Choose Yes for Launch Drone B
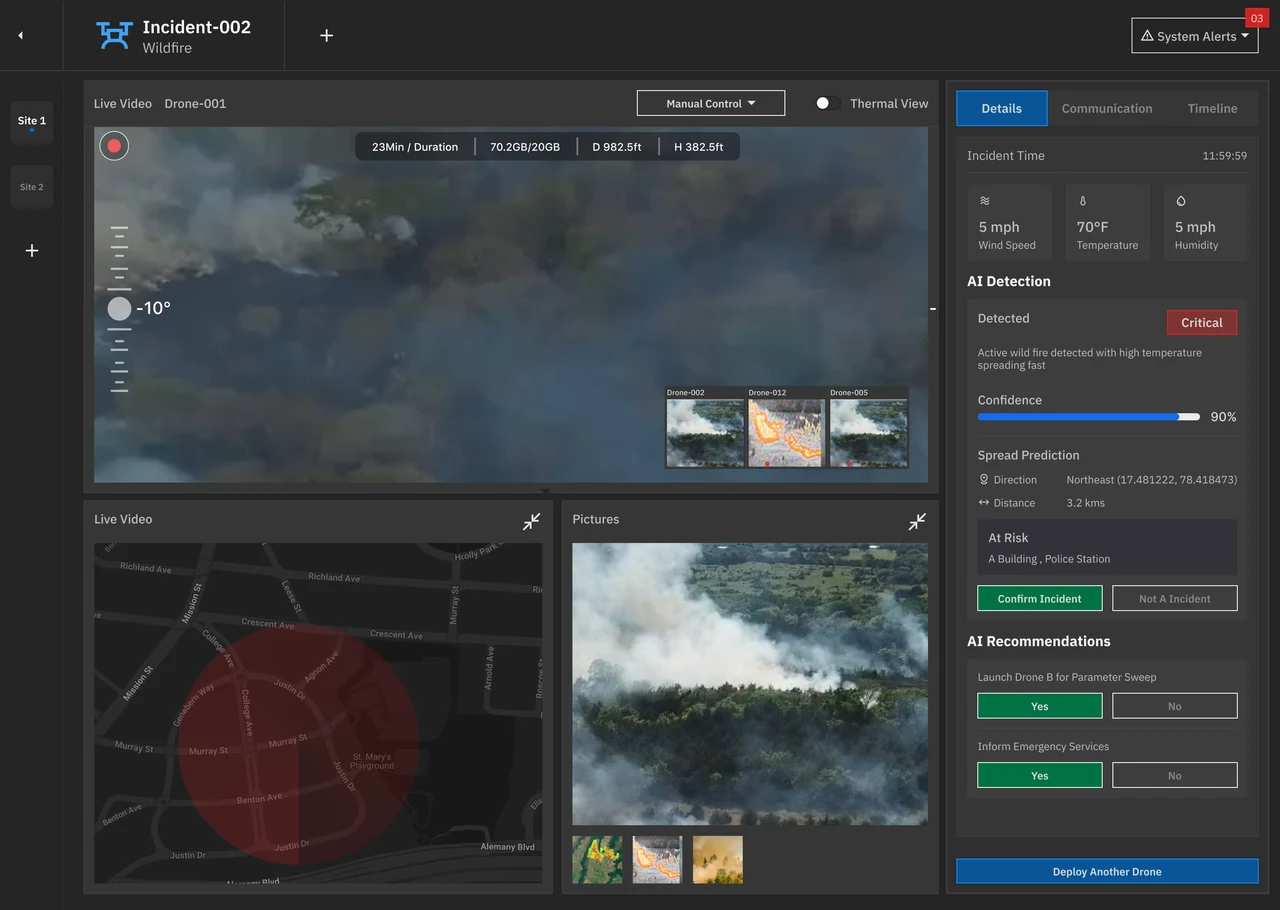This screenshot has width=1280, height=910. [x=1040, y=706]
